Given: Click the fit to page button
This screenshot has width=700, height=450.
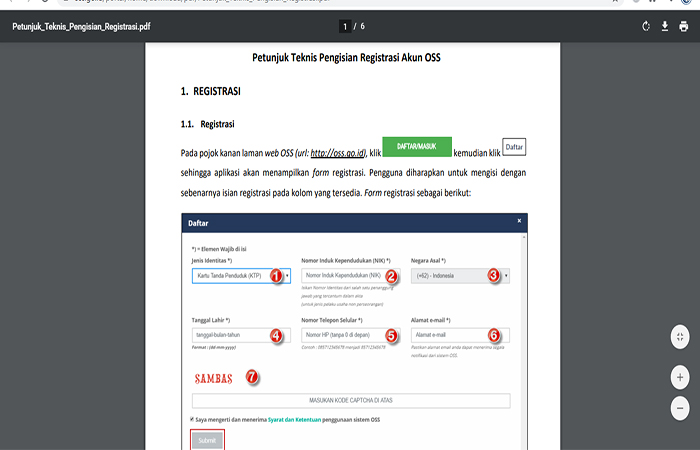Looking at the screenshot, I should 680,337.
